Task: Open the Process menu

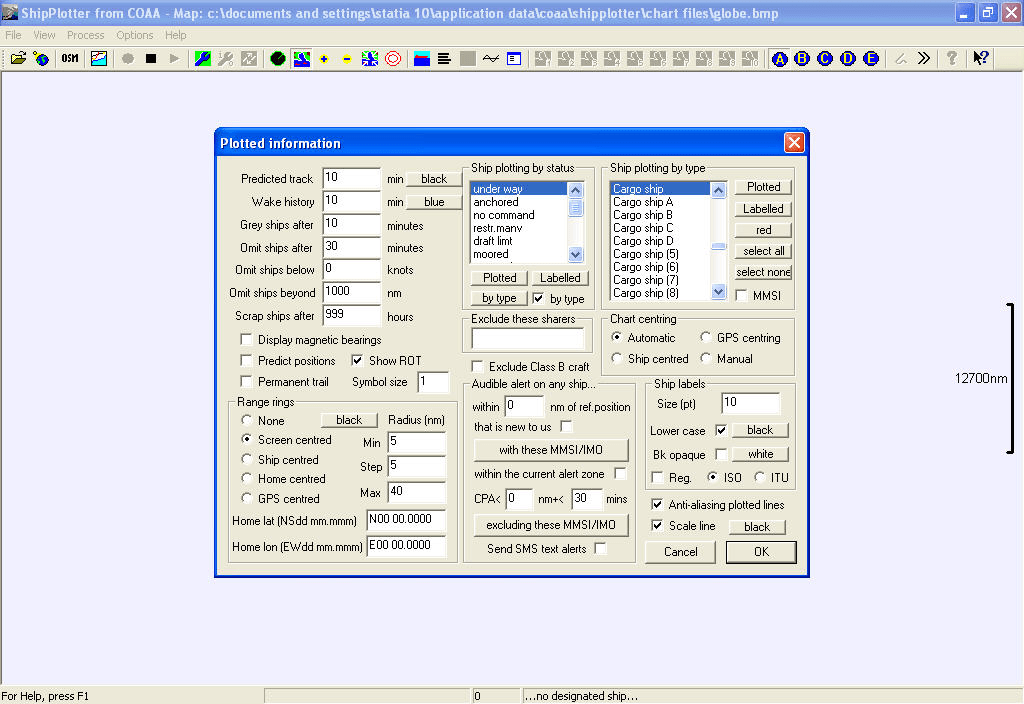Action: tap(86, 35)
